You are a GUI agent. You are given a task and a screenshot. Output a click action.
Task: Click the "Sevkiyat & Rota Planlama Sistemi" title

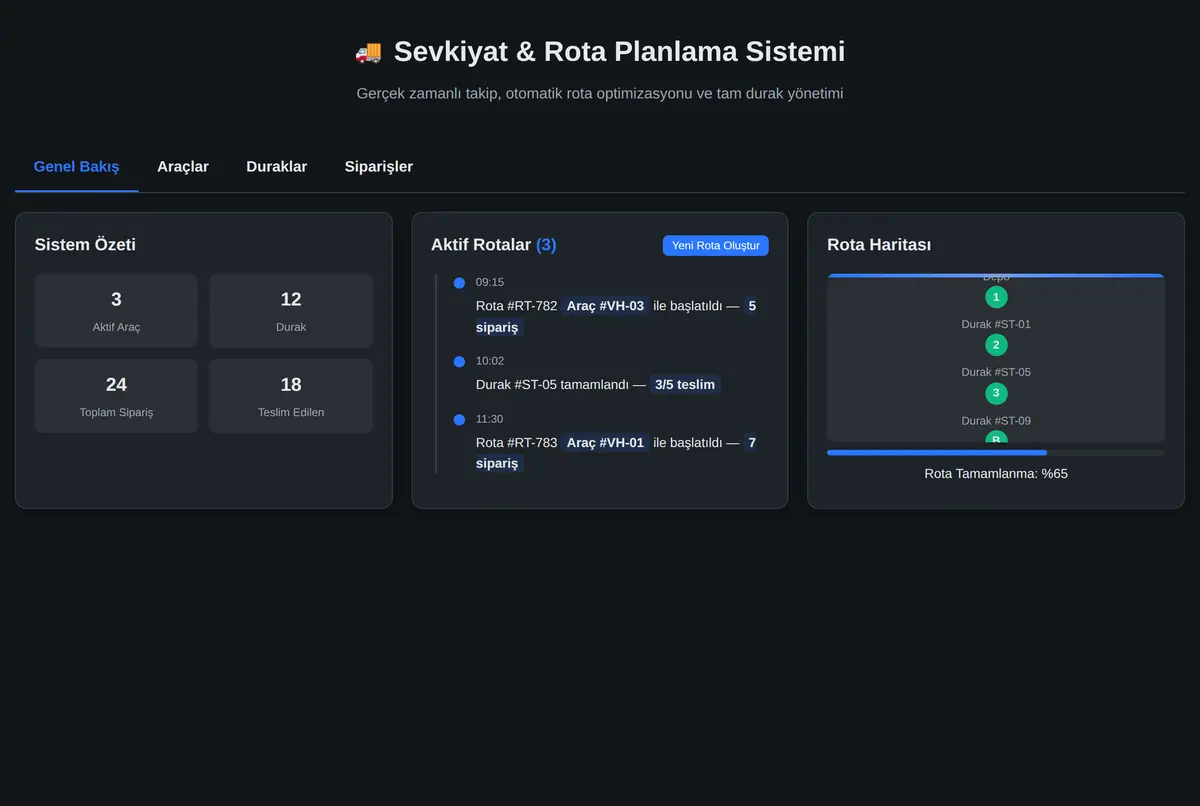point(619,52)
